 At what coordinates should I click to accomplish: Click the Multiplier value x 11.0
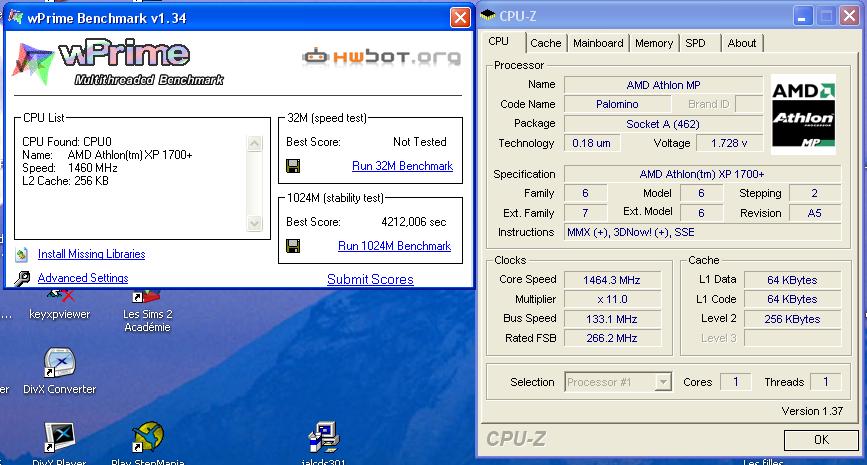(612, 299)
